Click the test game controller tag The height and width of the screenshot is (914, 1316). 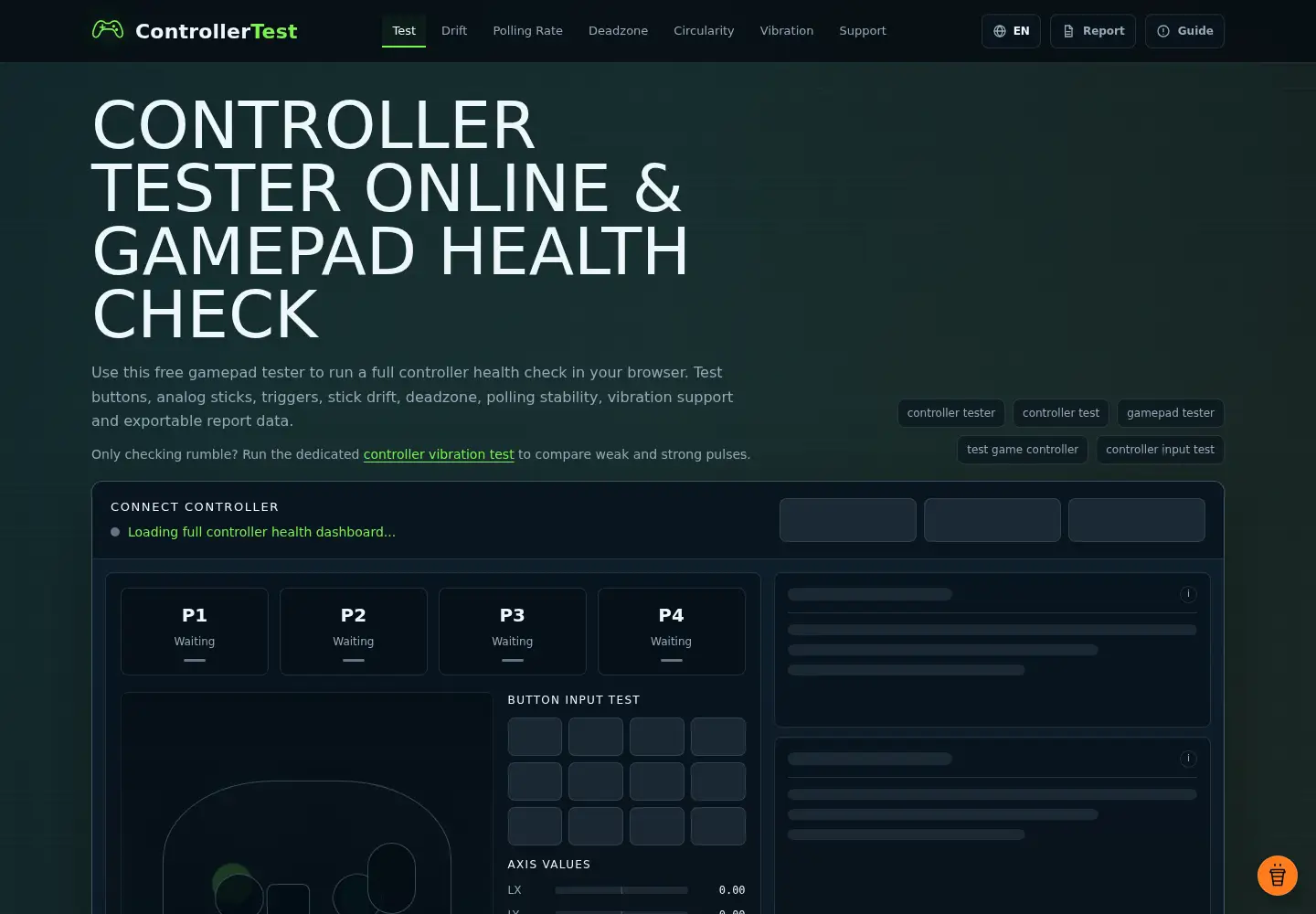tap(1023, 450)
